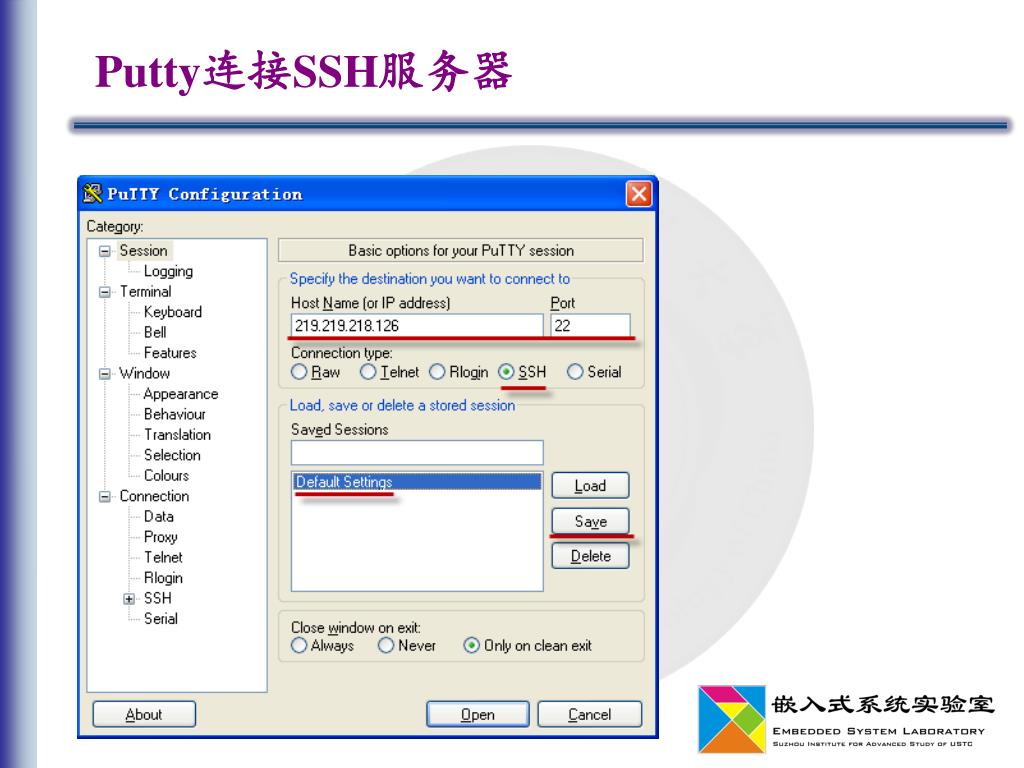Viewport: 1024px width, 768px height.
Task: Open the Appearance category
Action: [x=181, y=394]
